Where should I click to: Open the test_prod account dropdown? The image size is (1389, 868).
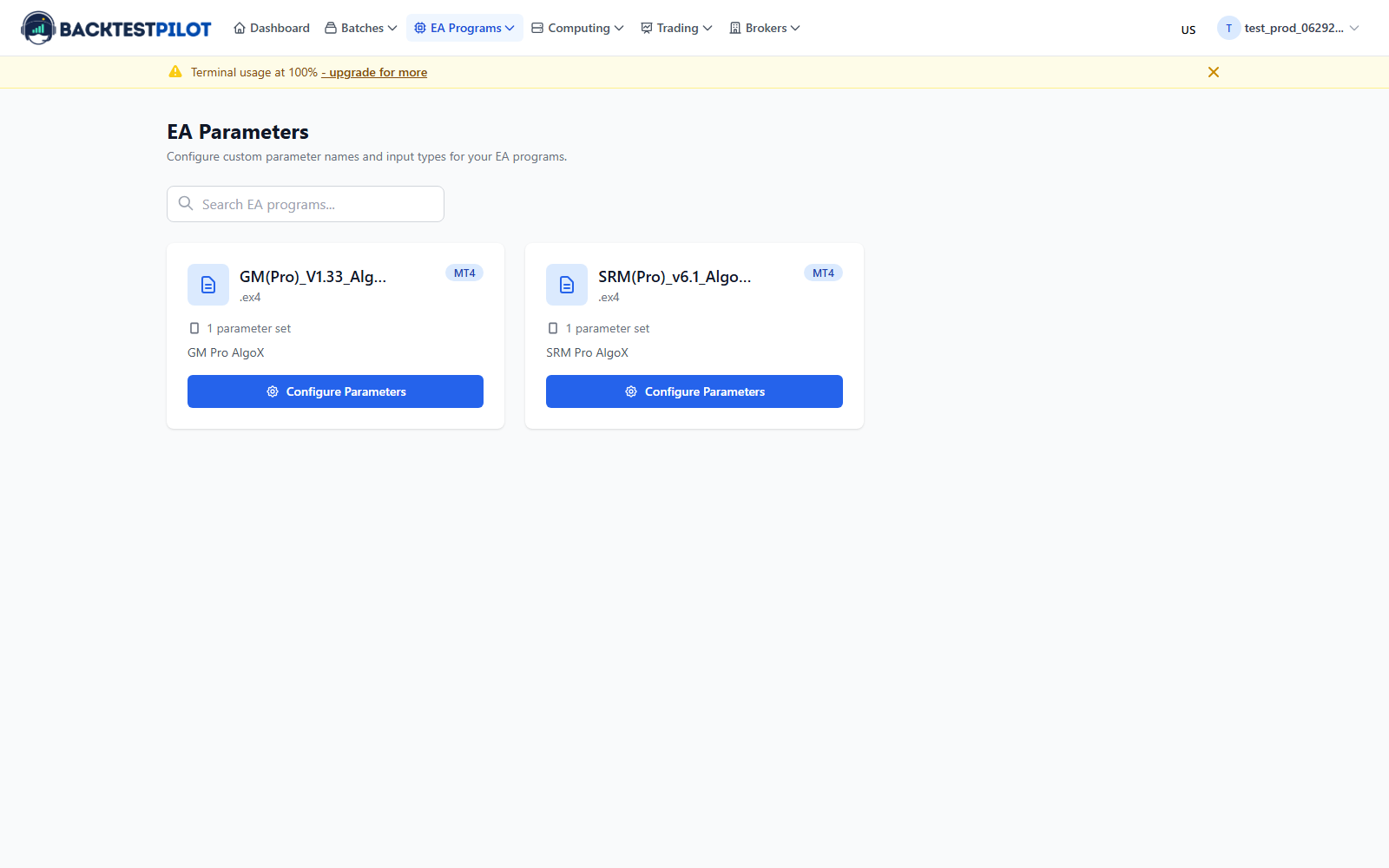pos(1288,28)
